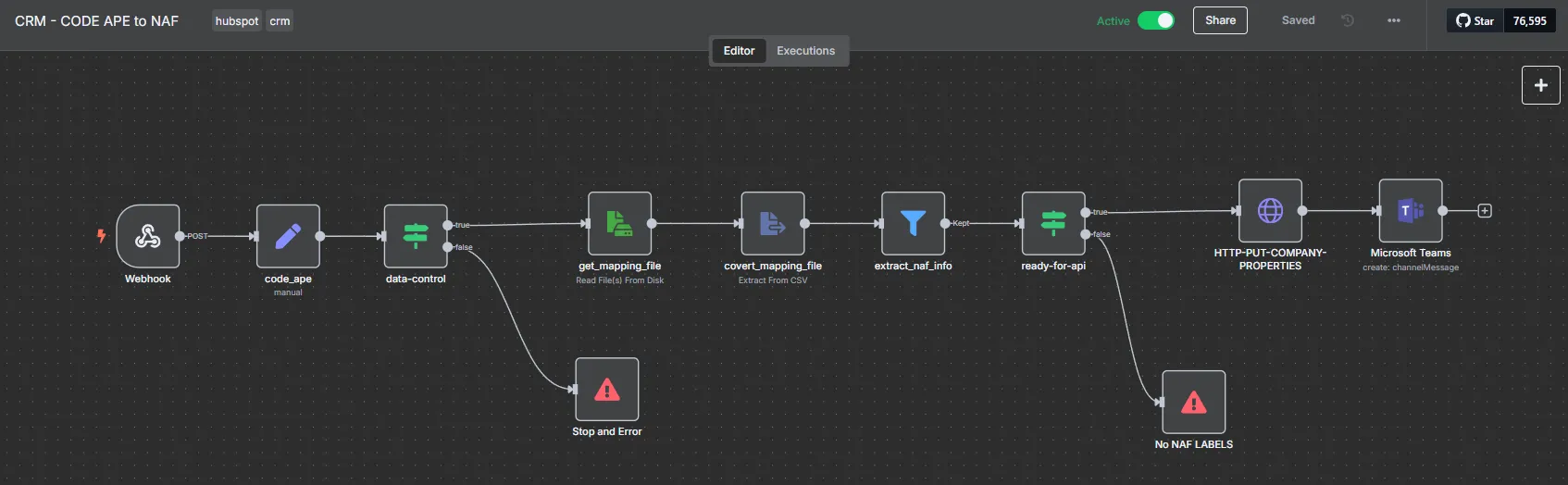
Task: Select the ready-for-api IF node
Action: (1053, 223)
